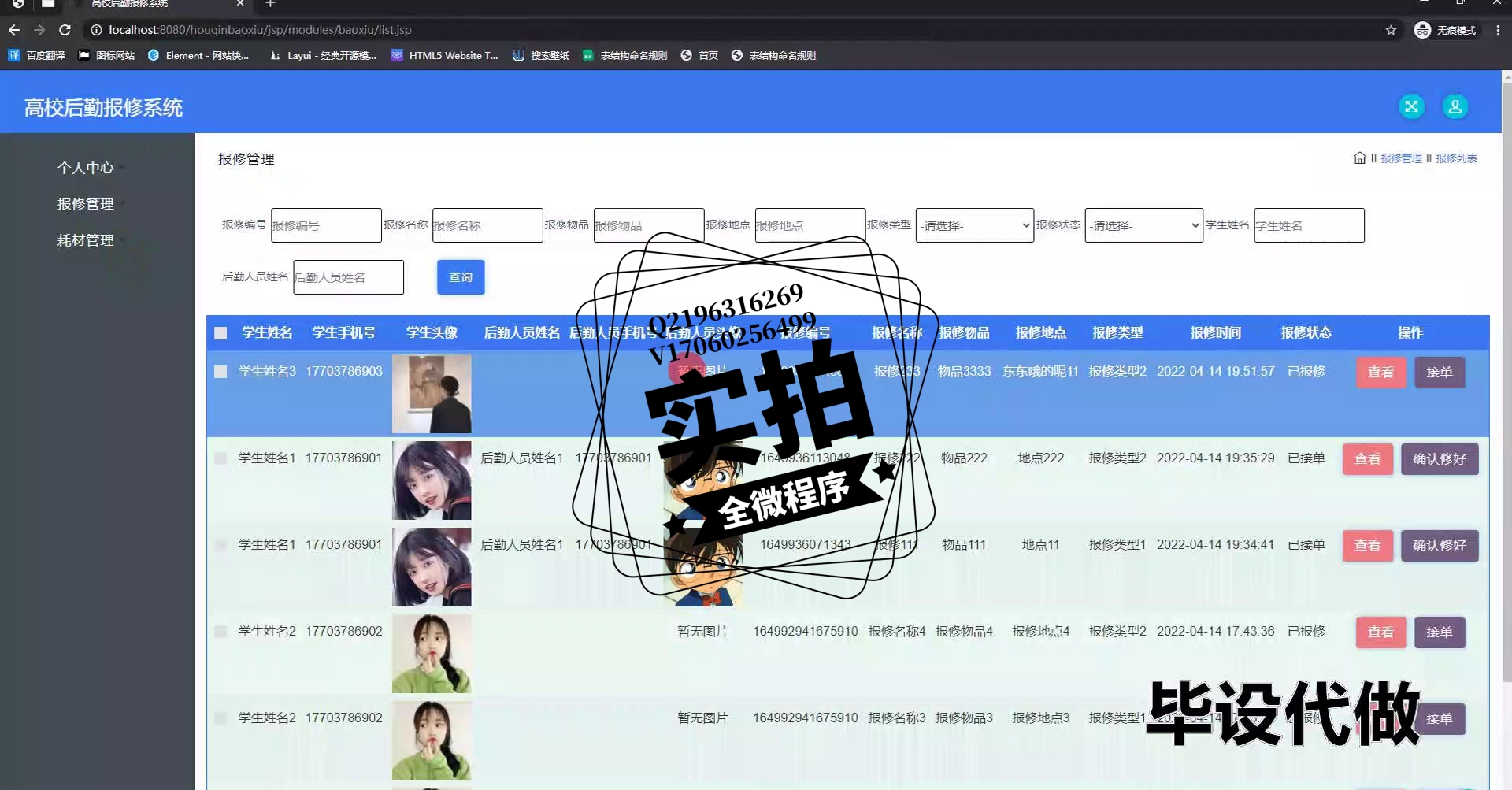The width and height of the screenshot is (1512, 790).
Task: Click the 查询 search button
Action: 461,277
